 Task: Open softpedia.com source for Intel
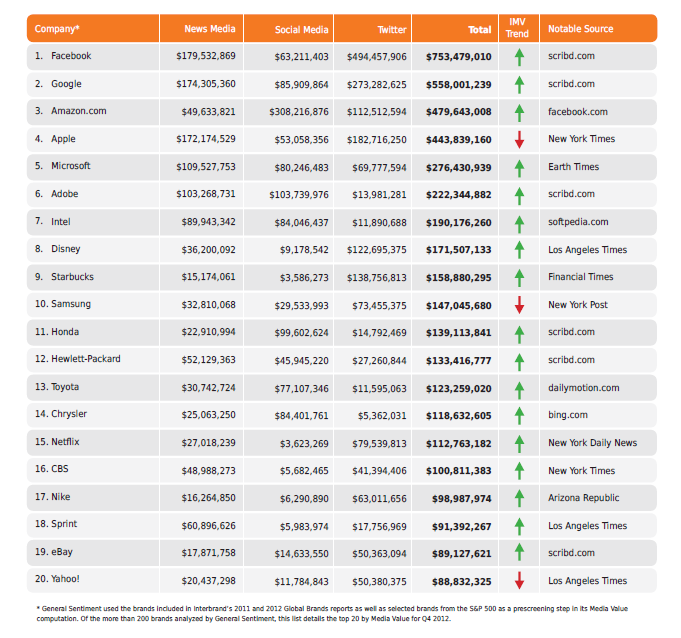coord(578,222)
